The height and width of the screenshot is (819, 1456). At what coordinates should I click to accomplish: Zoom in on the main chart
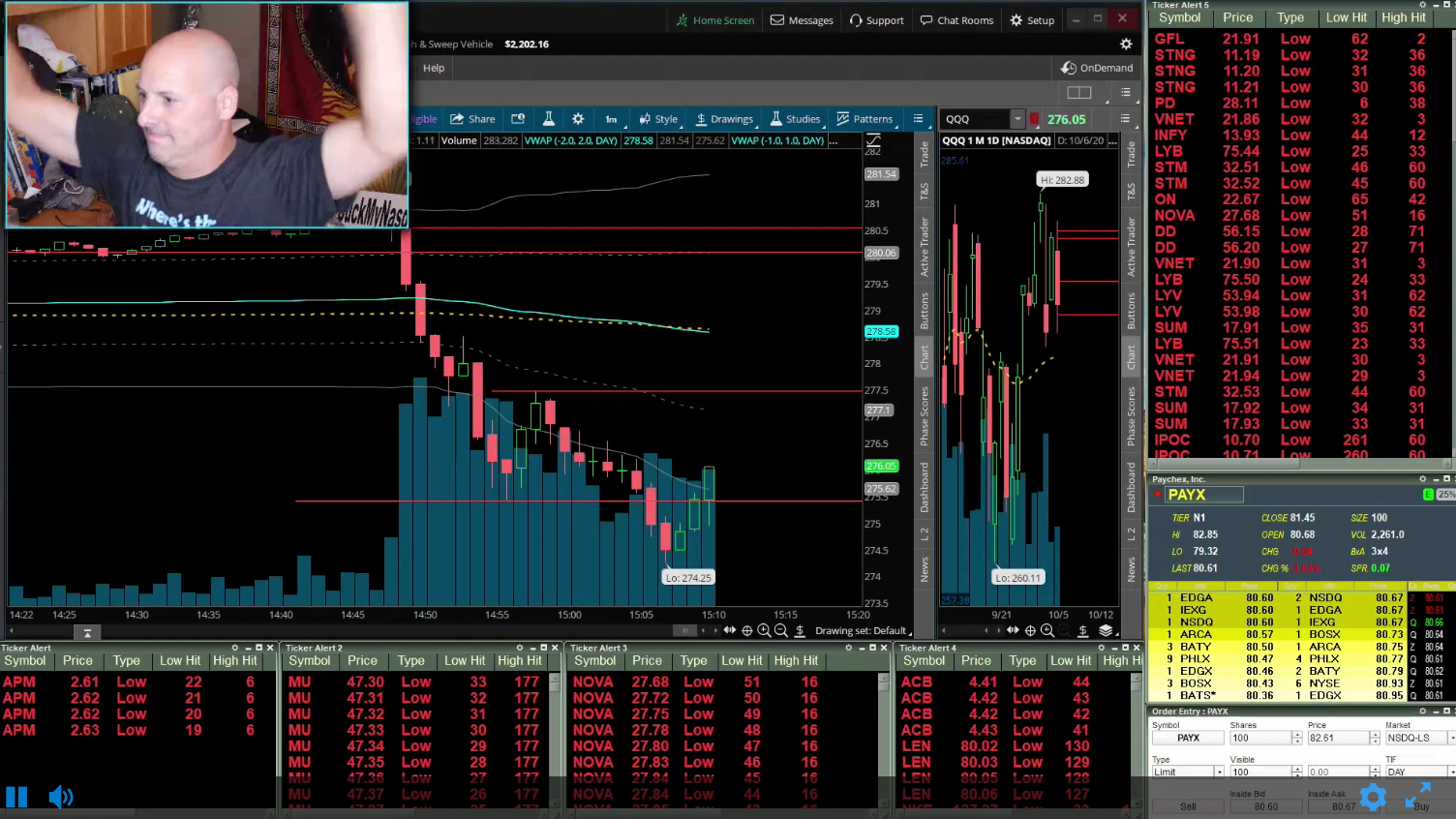(x=764, y=630)
